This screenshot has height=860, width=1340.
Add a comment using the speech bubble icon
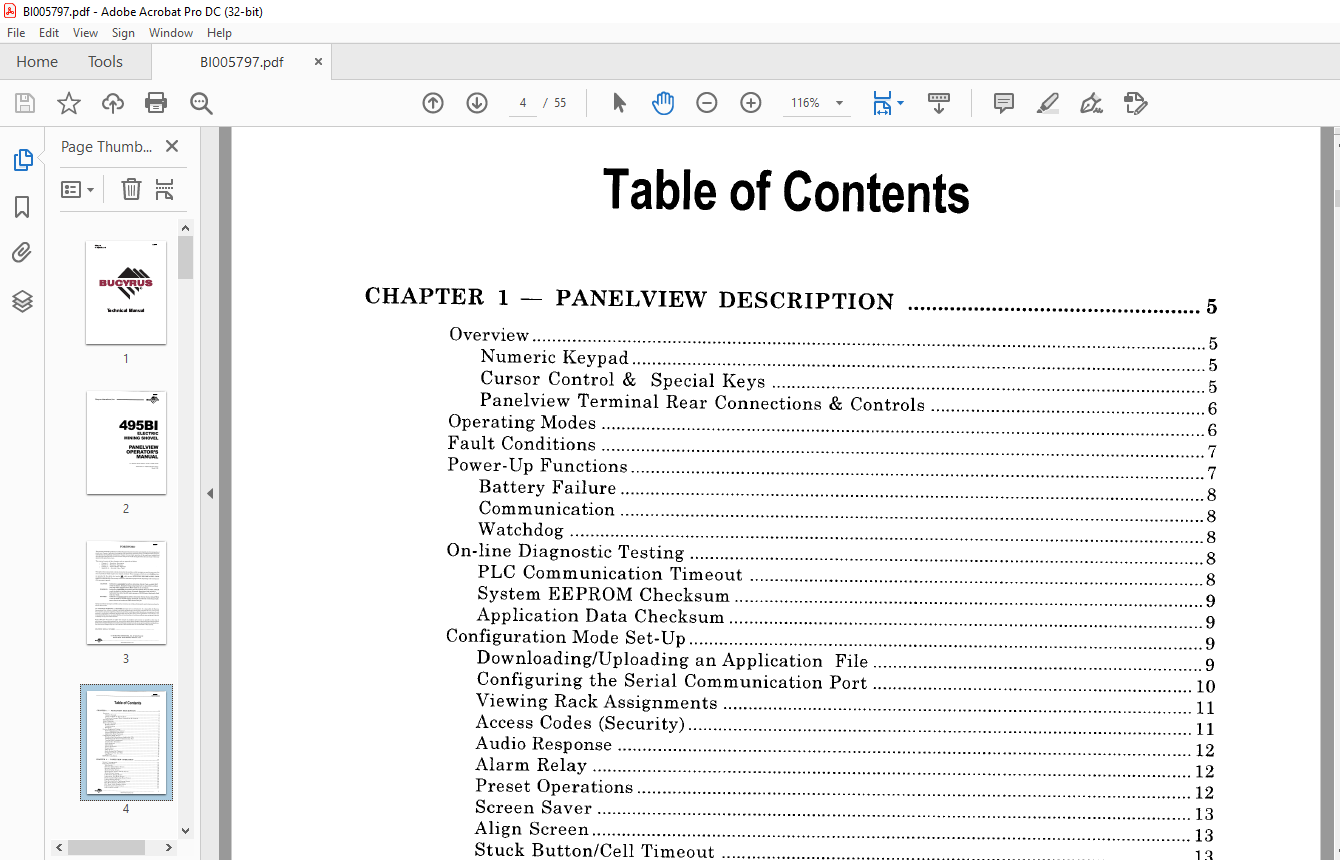tap(1004, 103)
